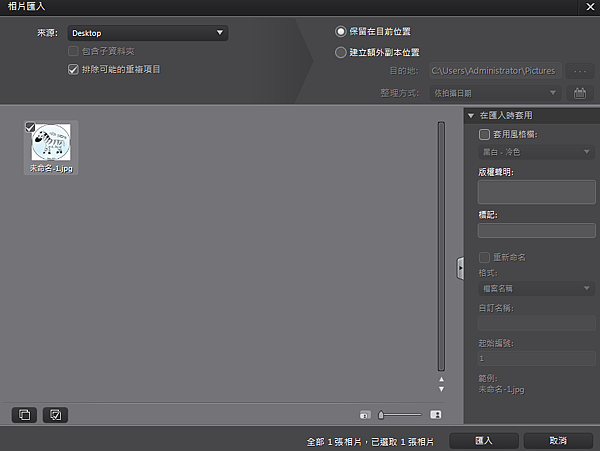Click the 標記 input field
The image size is (600, 451).
[x=536, y=231]
